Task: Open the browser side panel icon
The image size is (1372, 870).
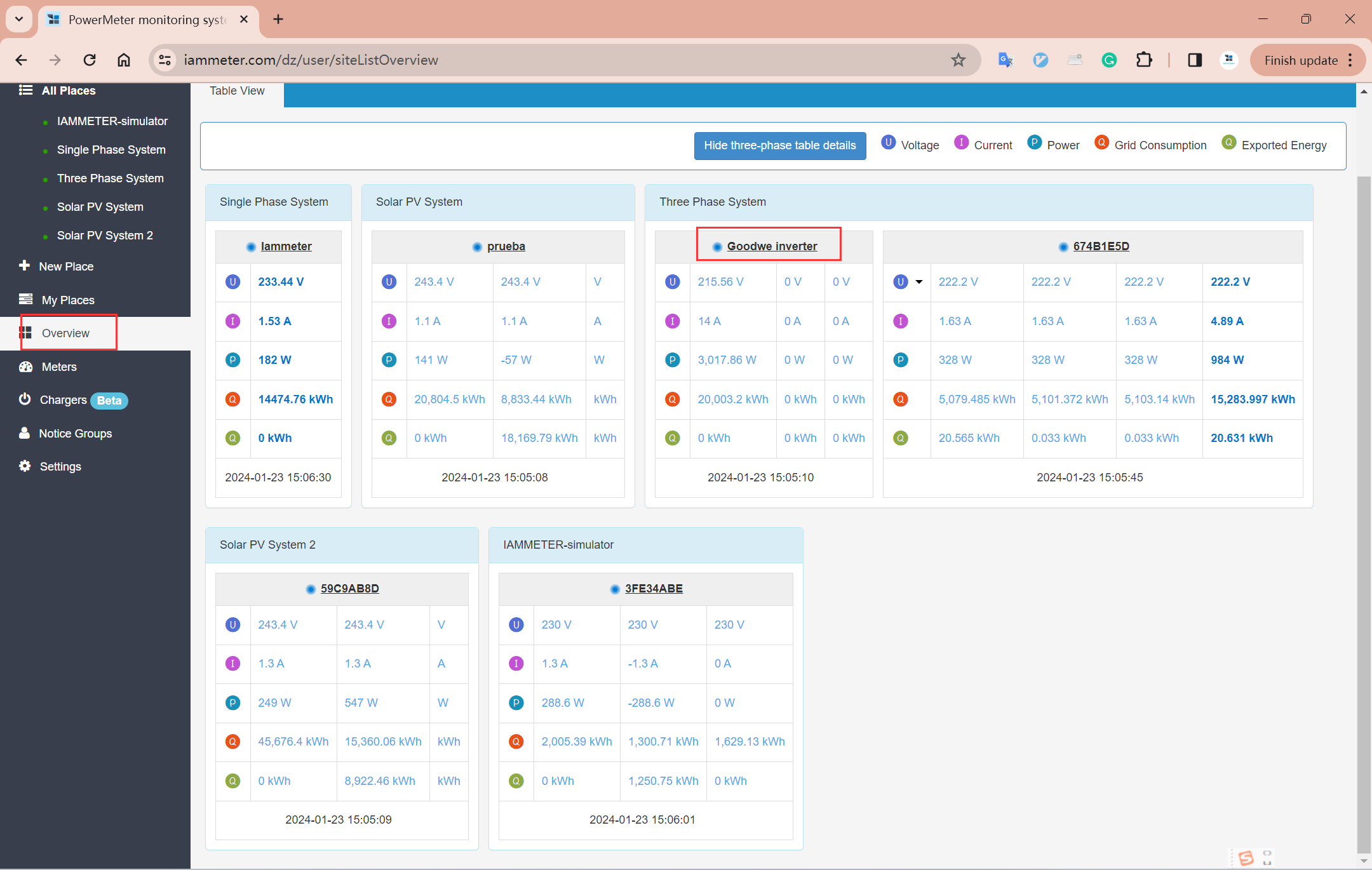Action: coord(1194,60)
